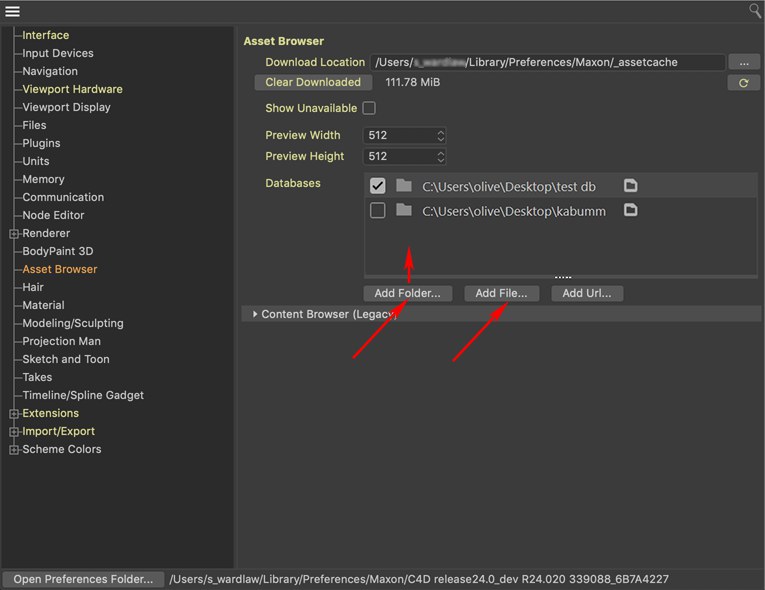Click the file icon beside test db path
This screenshot has height=590, width=765.
(630, 186)
